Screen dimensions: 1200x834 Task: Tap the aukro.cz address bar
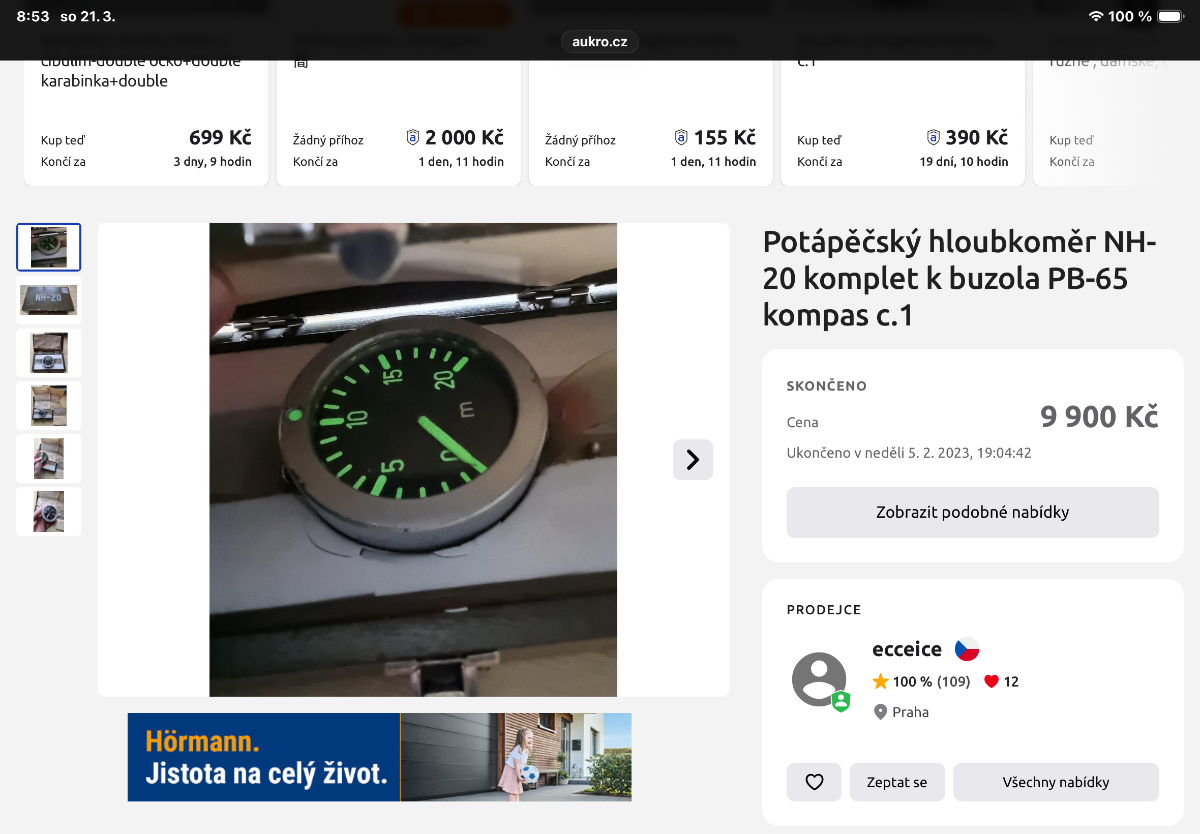pos(600,41)
